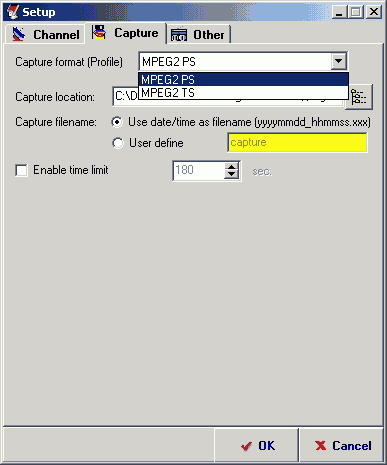Confirm settings with the OK button
This screenshot has height=465, width=387.
pos(256,445)
